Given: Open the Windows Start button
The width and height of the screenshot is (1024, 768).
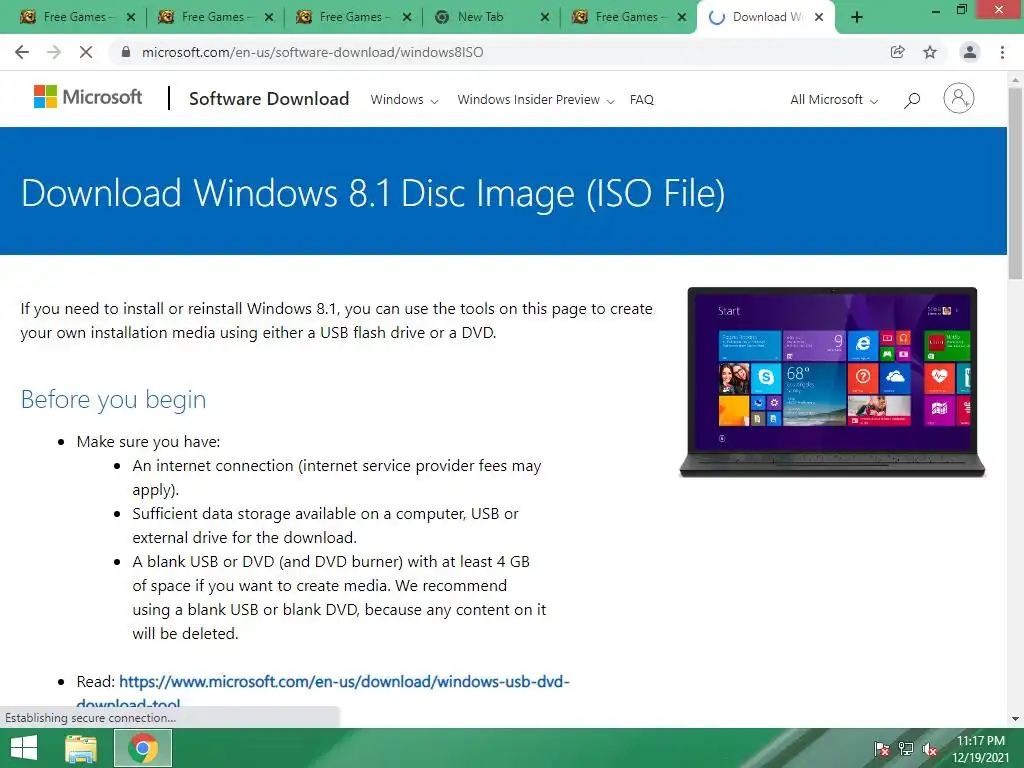Looking at the screenshot, I should click(x=24, y=748).
